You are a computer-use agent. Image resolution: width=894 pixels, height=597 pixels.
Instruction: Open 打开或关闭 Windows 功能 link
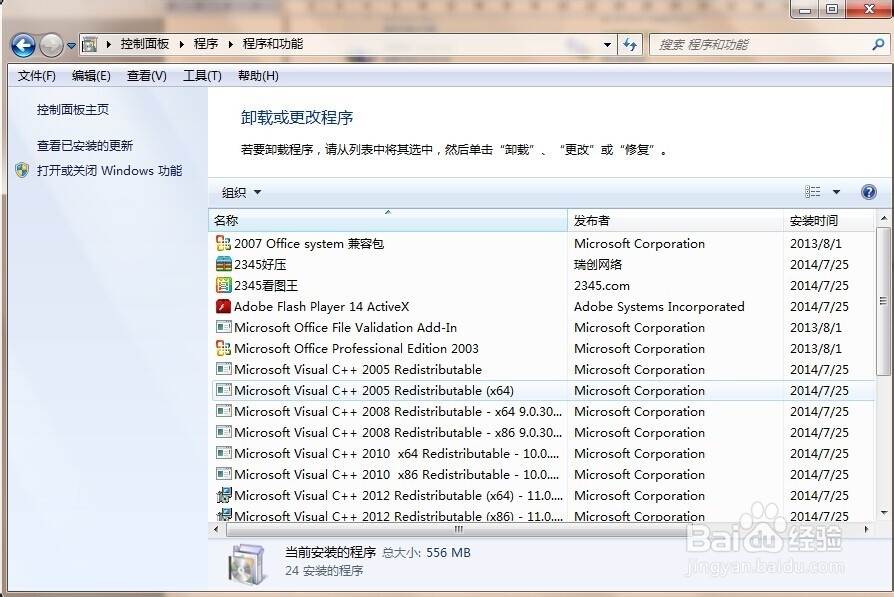(109, 170)
